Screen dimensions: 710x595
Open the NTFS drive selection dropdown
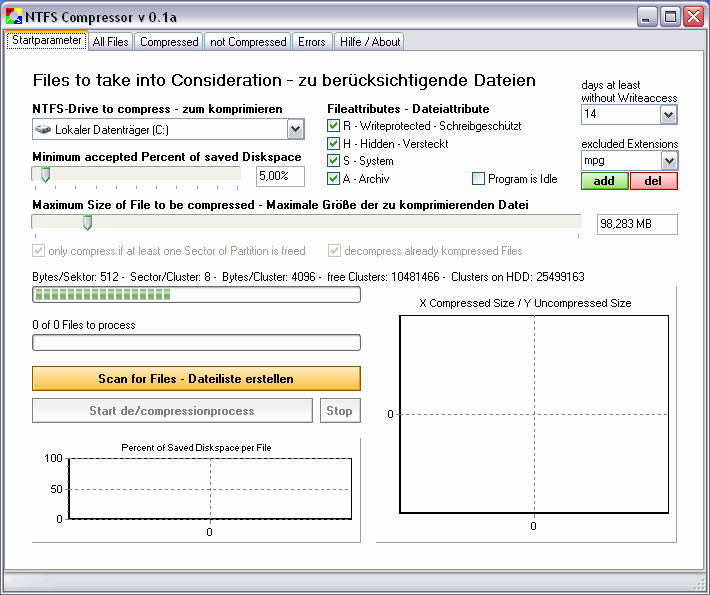click(x=295, y=129)
